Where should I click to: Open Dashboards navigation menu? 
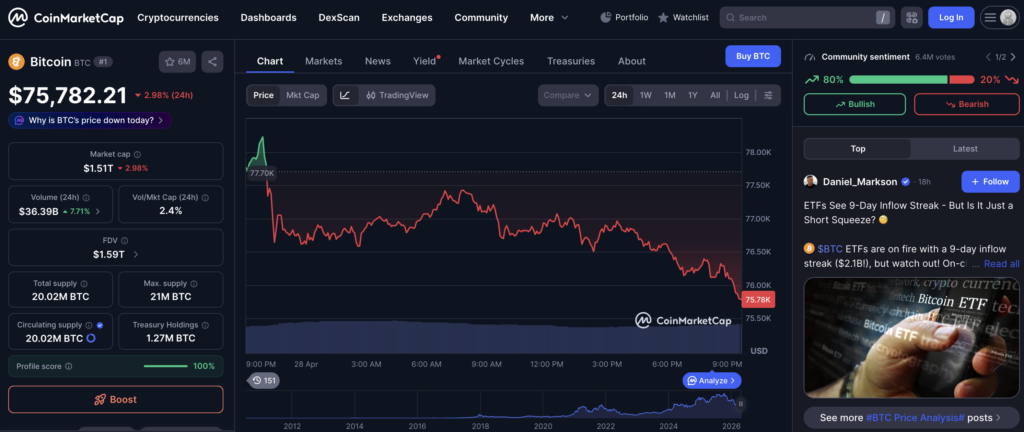point(268,18)
